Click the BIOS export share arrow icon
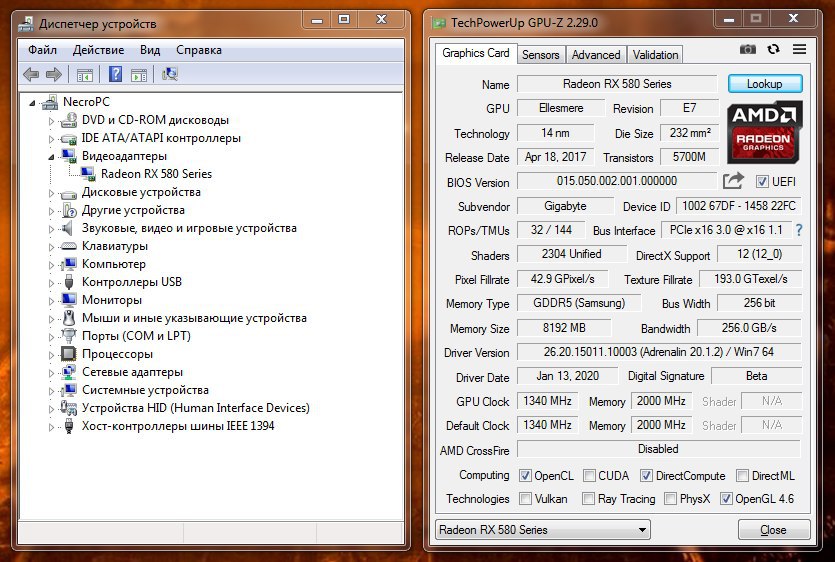Image resolution: width=835 pixels, height=562 pixels. tap(733, 181)
